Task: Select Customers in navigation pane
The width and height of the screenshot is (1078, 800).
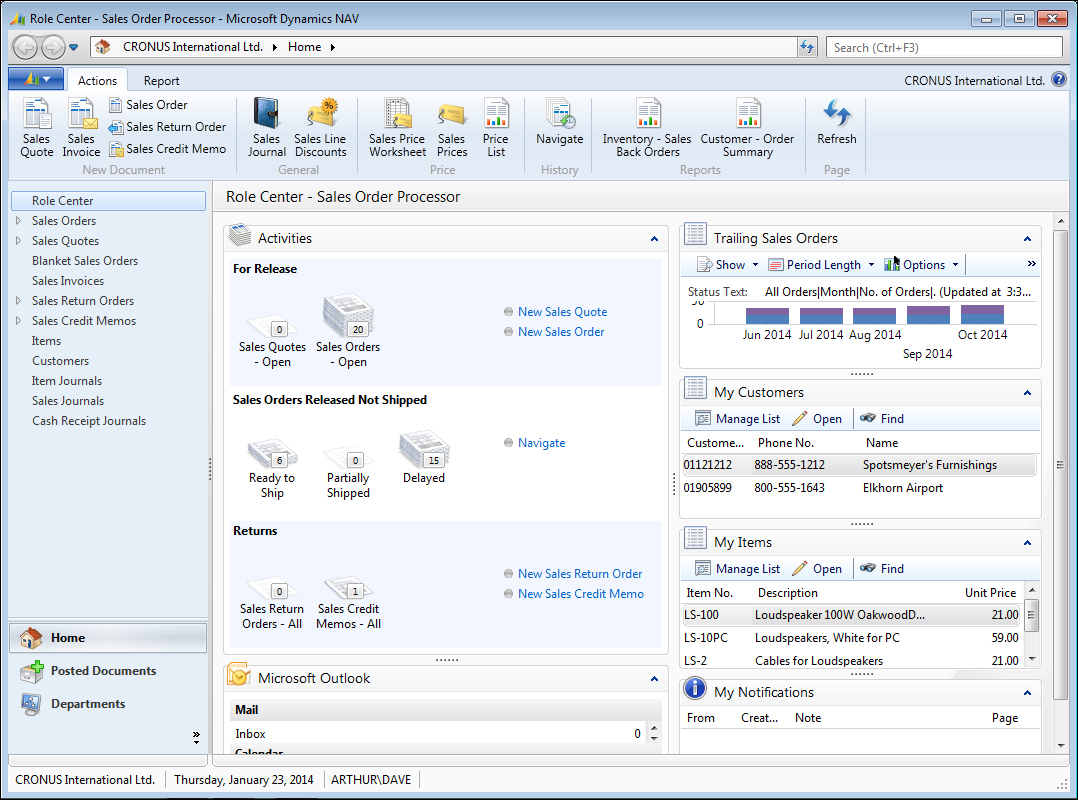Action: point(60,361)
